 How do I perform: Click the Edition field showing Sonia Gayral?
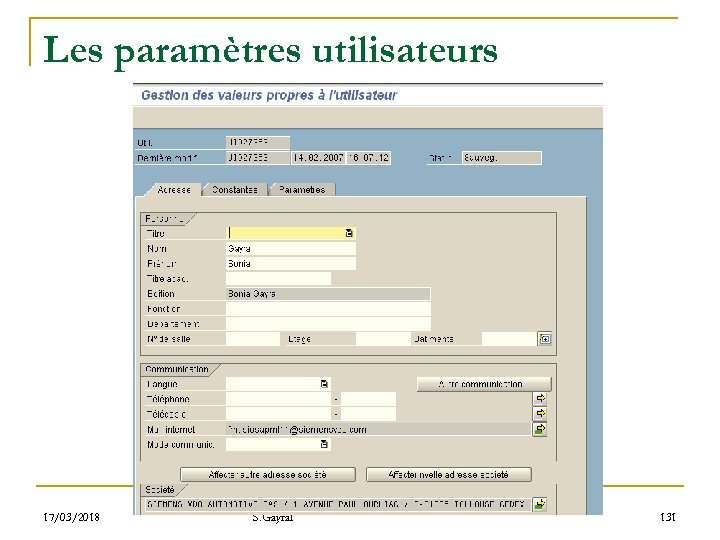(328, 294)
